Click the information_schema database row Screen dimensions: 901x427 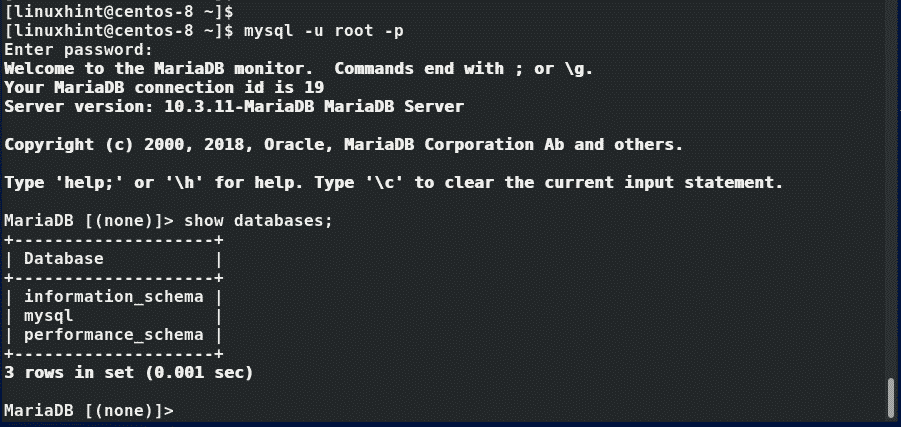pos(113,297)
